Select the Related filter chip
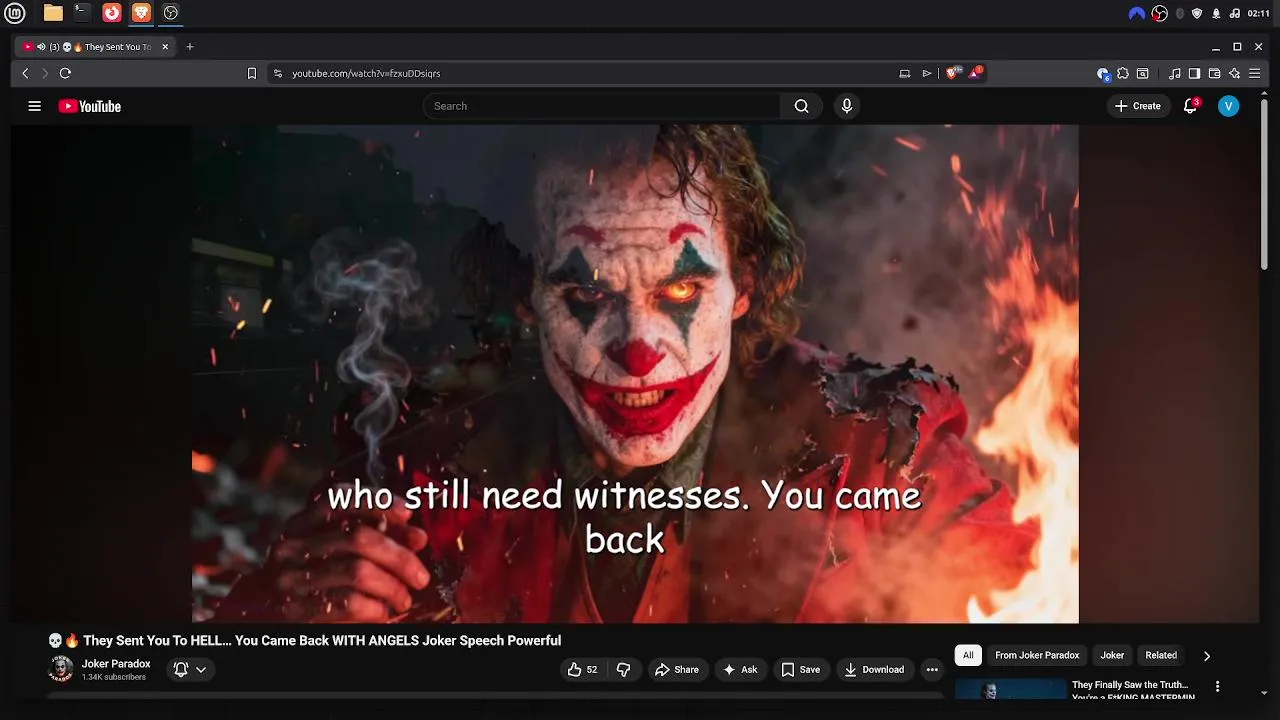The height and width of the screenshot is (720, 1280). [x=1161, y=655]
